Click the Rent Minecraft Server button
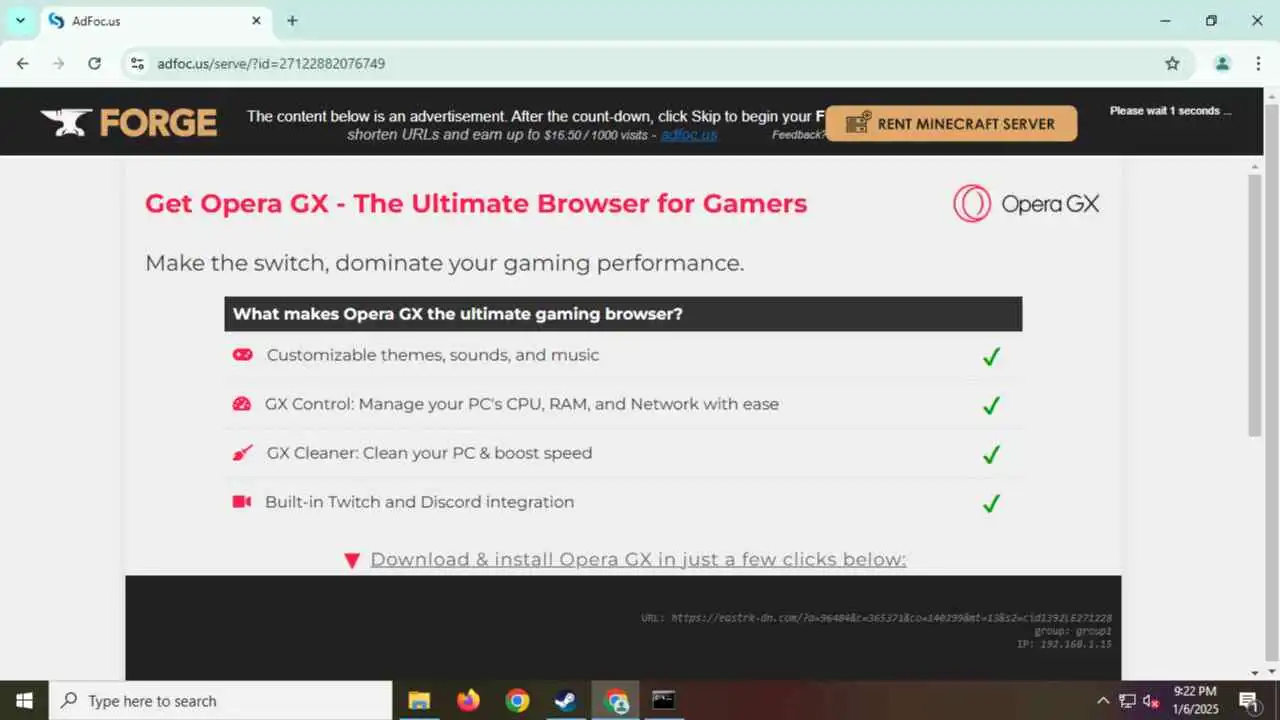The height and width of the screenshot is (720, 1280). click(951, 124)
